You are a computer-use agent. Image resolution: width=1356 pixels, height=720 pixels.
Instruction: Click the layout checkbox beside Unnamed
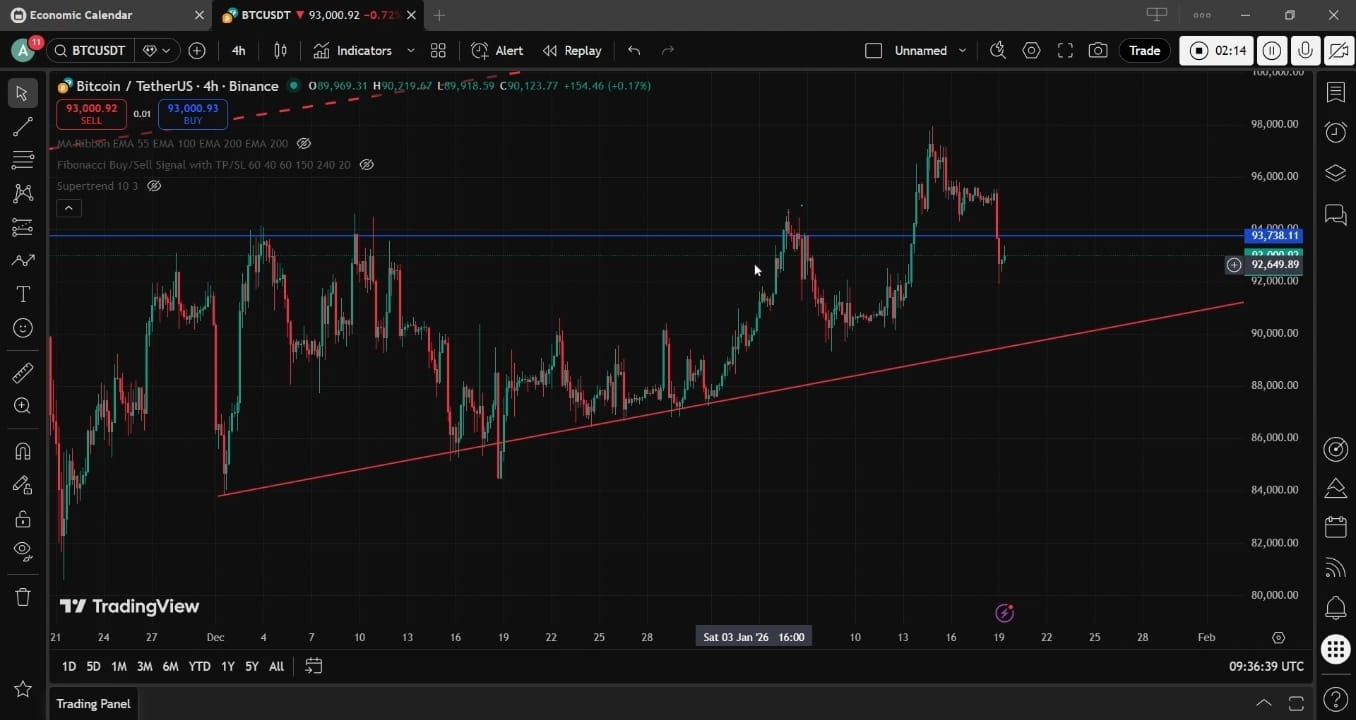[x=873, y=51]
